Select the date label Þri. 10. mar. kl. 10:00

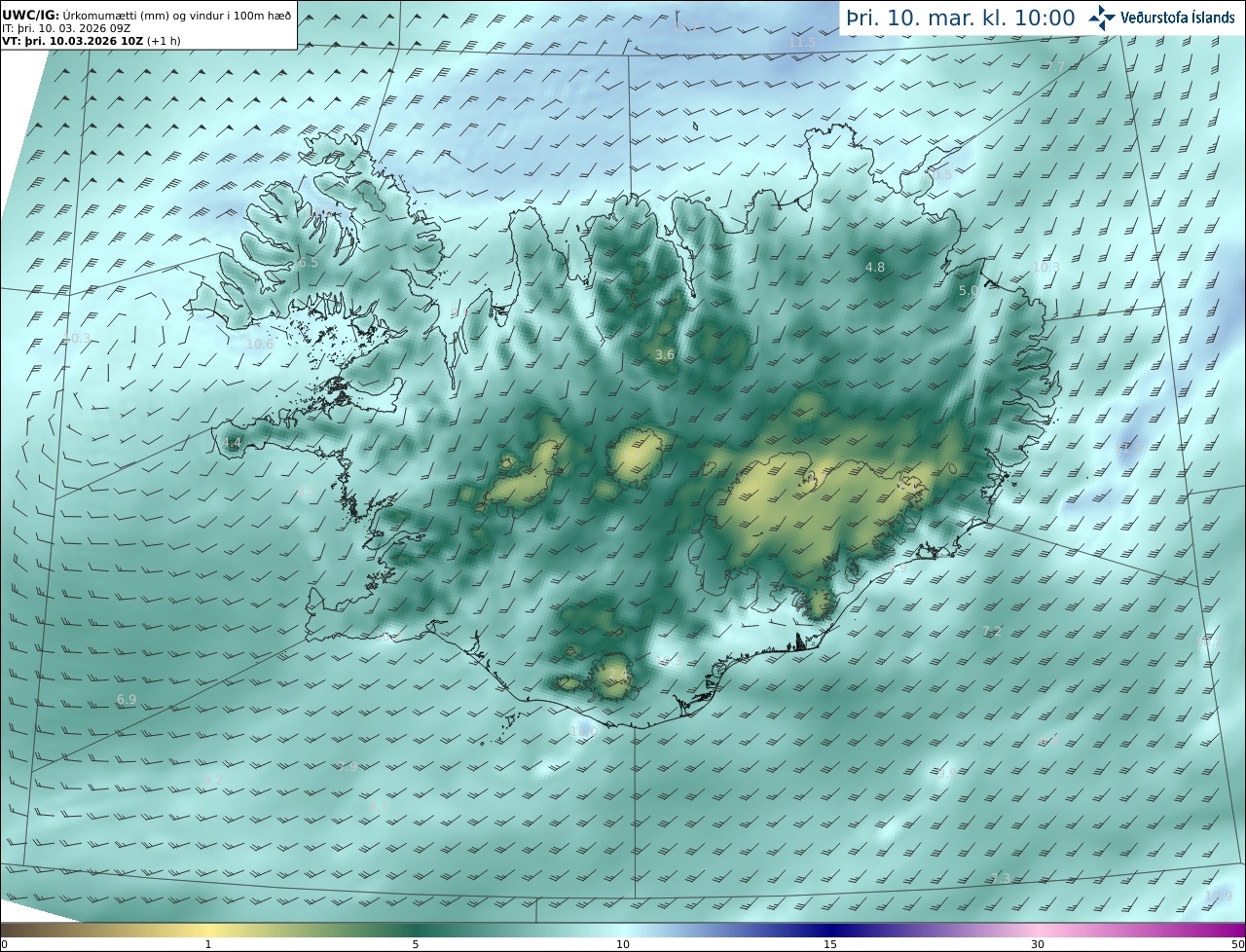[x=960, y=18]
